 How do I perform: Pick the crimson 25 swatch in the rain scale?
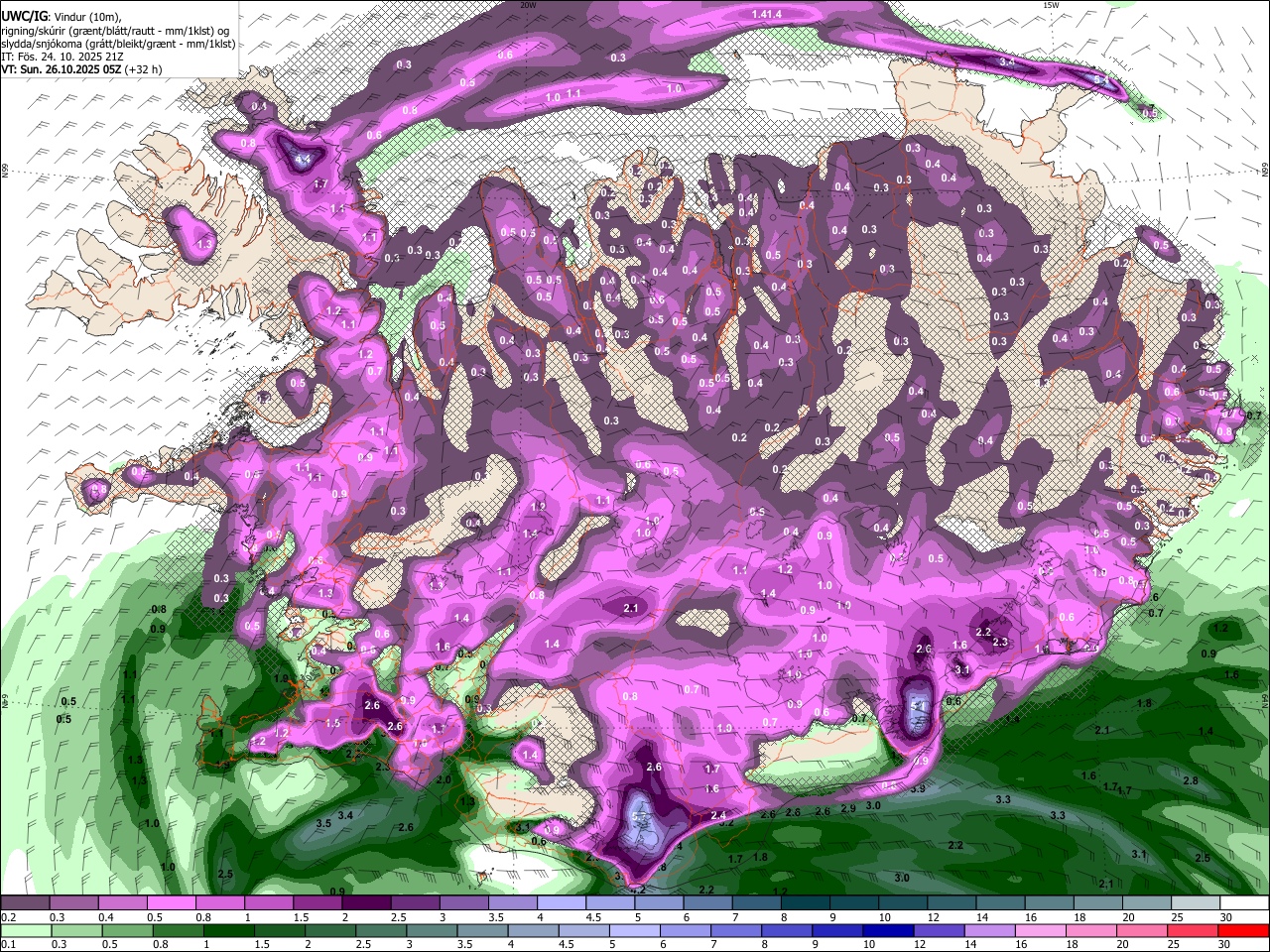point(1193,931)
